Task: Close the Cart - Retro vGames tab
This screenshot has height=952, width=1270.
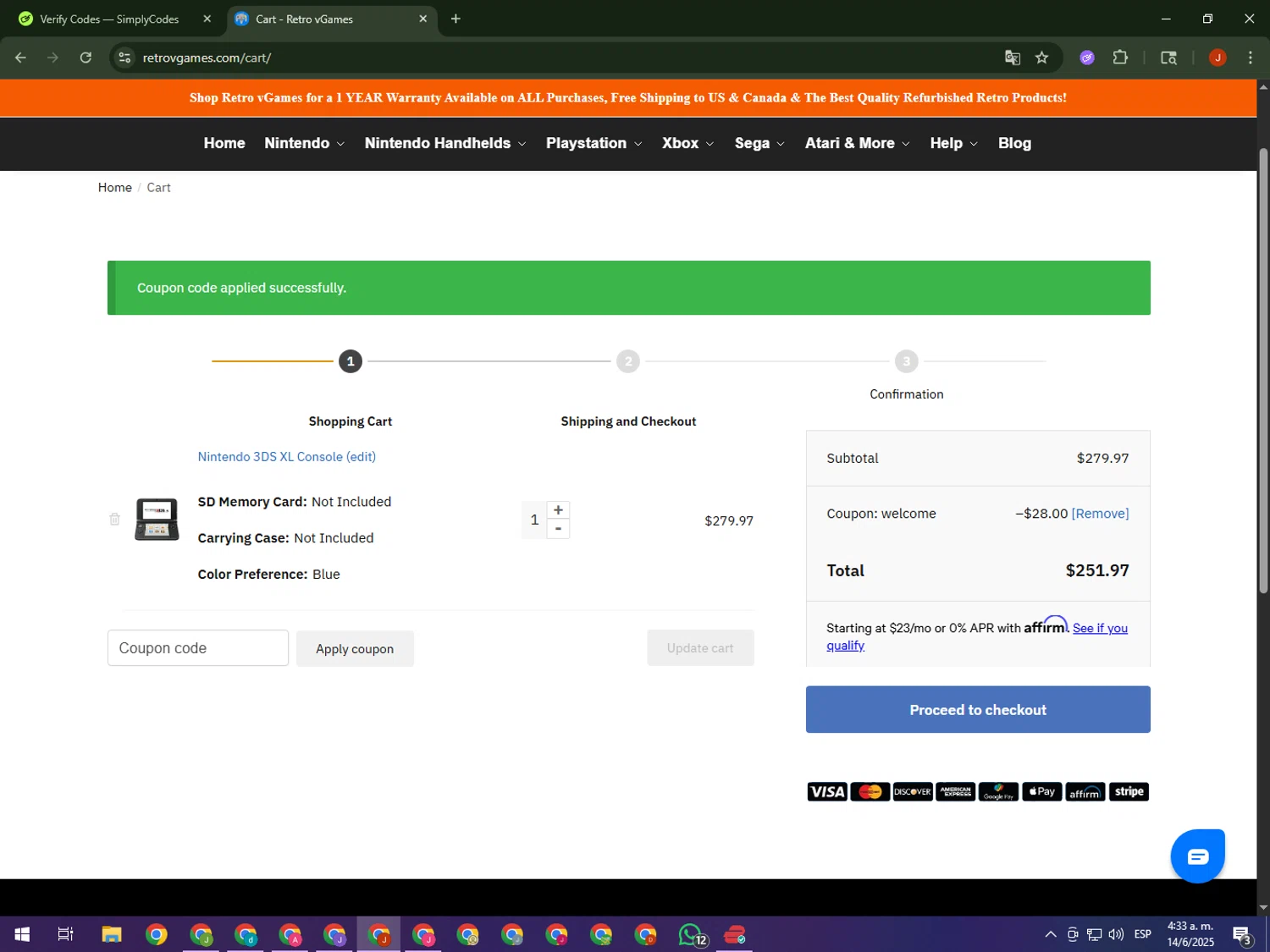Action: click(422, 19)
